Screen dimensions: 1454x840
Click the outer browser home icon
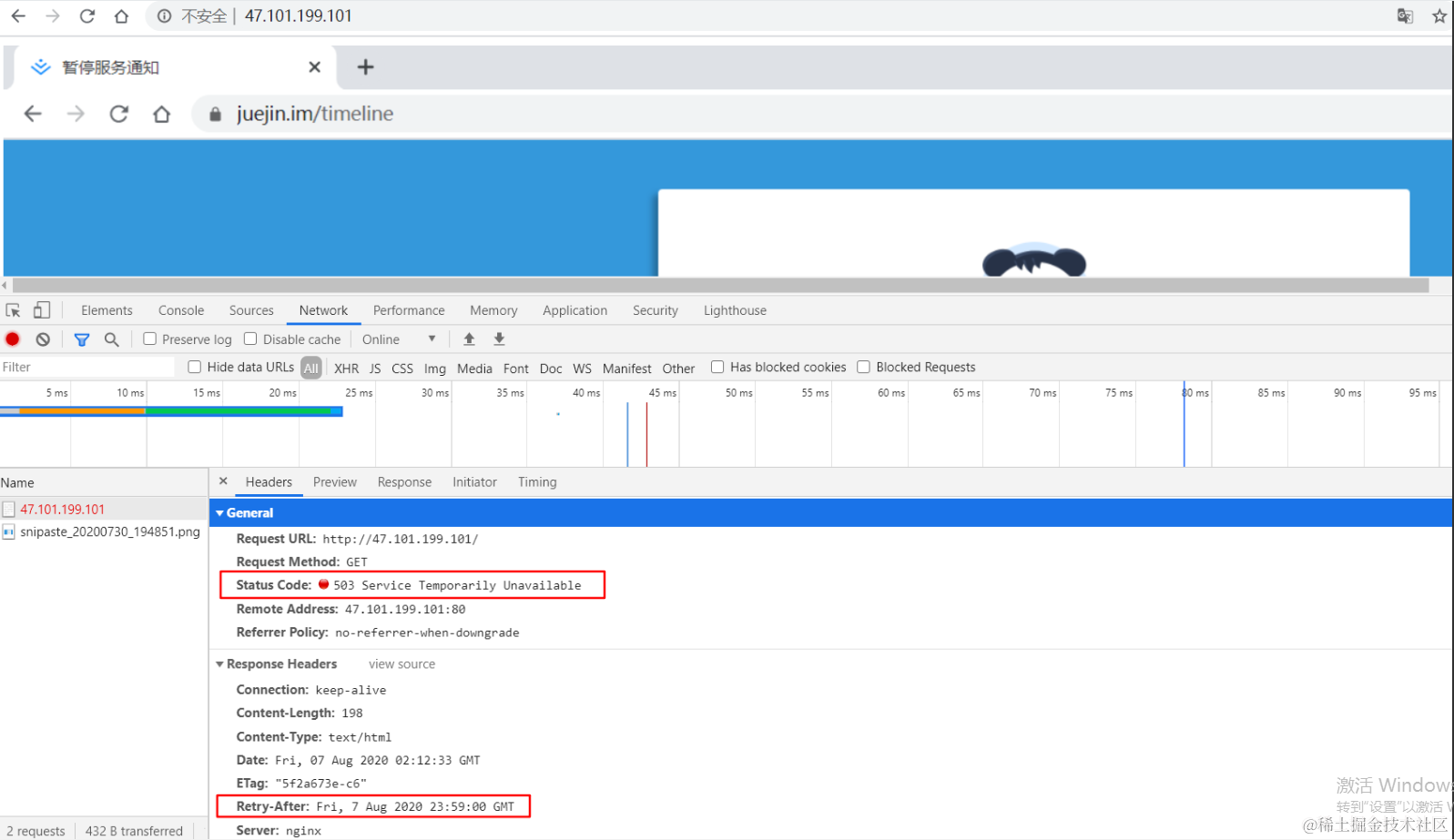[x=121, y=15]
